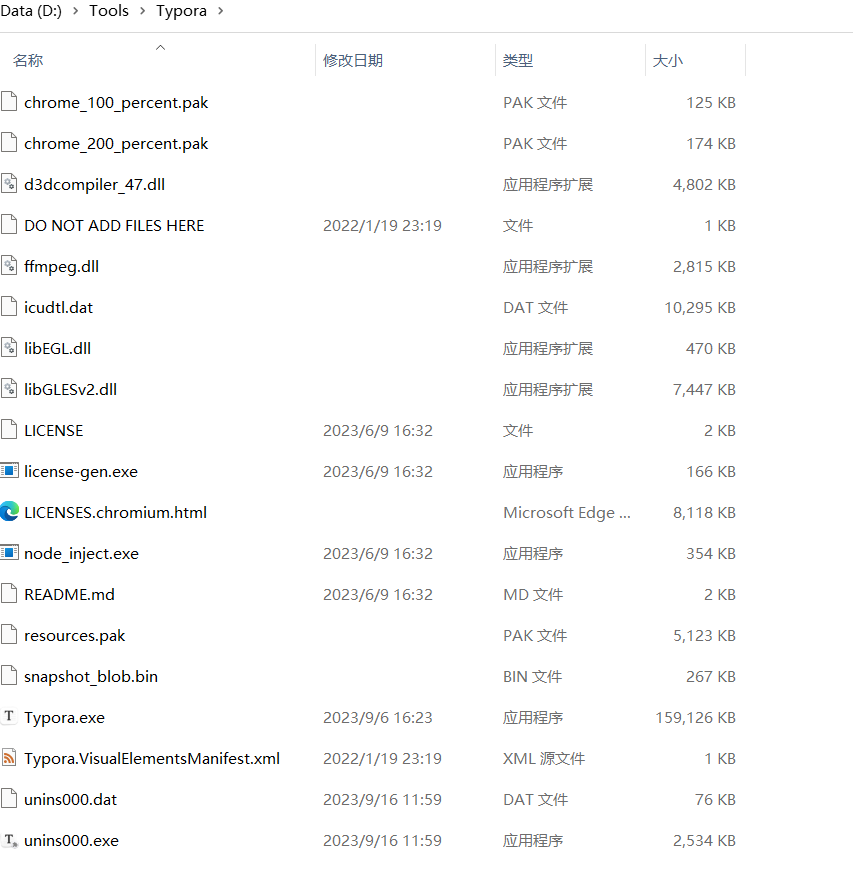This screenshot has height=872, width=853.
Task: Sort by the 大小 column header
Action: [667, 61]
